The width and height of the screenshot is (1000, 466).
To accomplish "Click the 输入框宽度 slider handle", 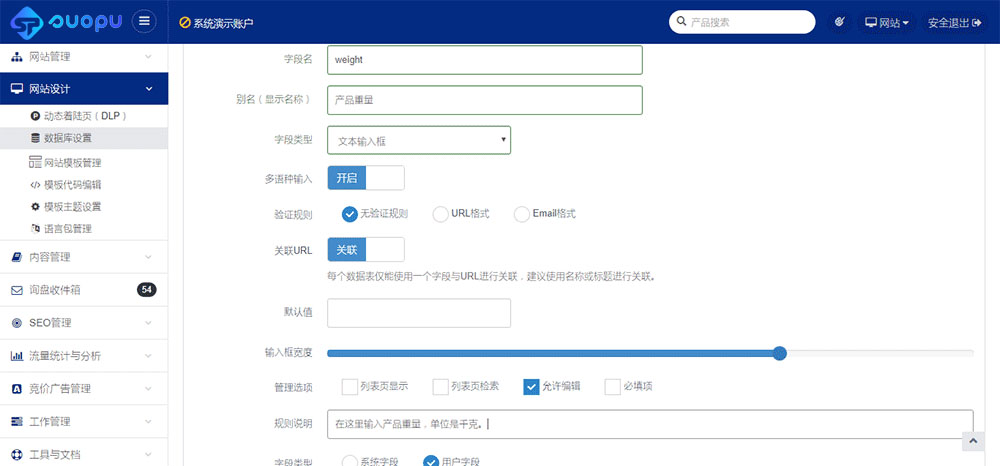I will (x=779, y=353).
